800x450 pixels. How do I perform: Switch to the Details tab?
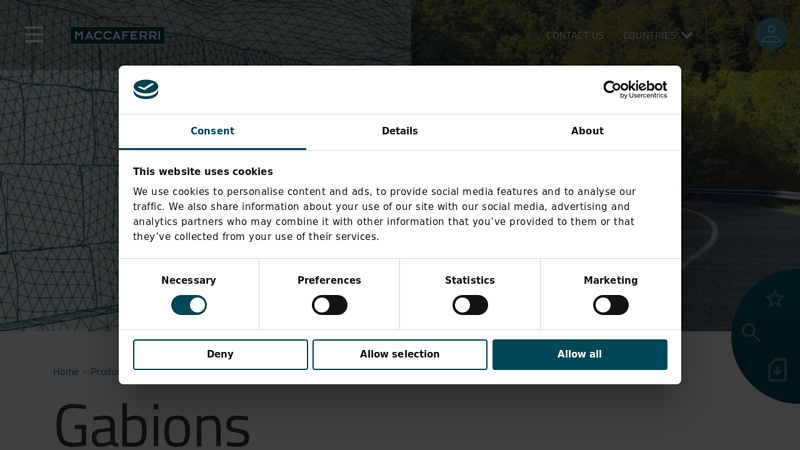point(400,131)
